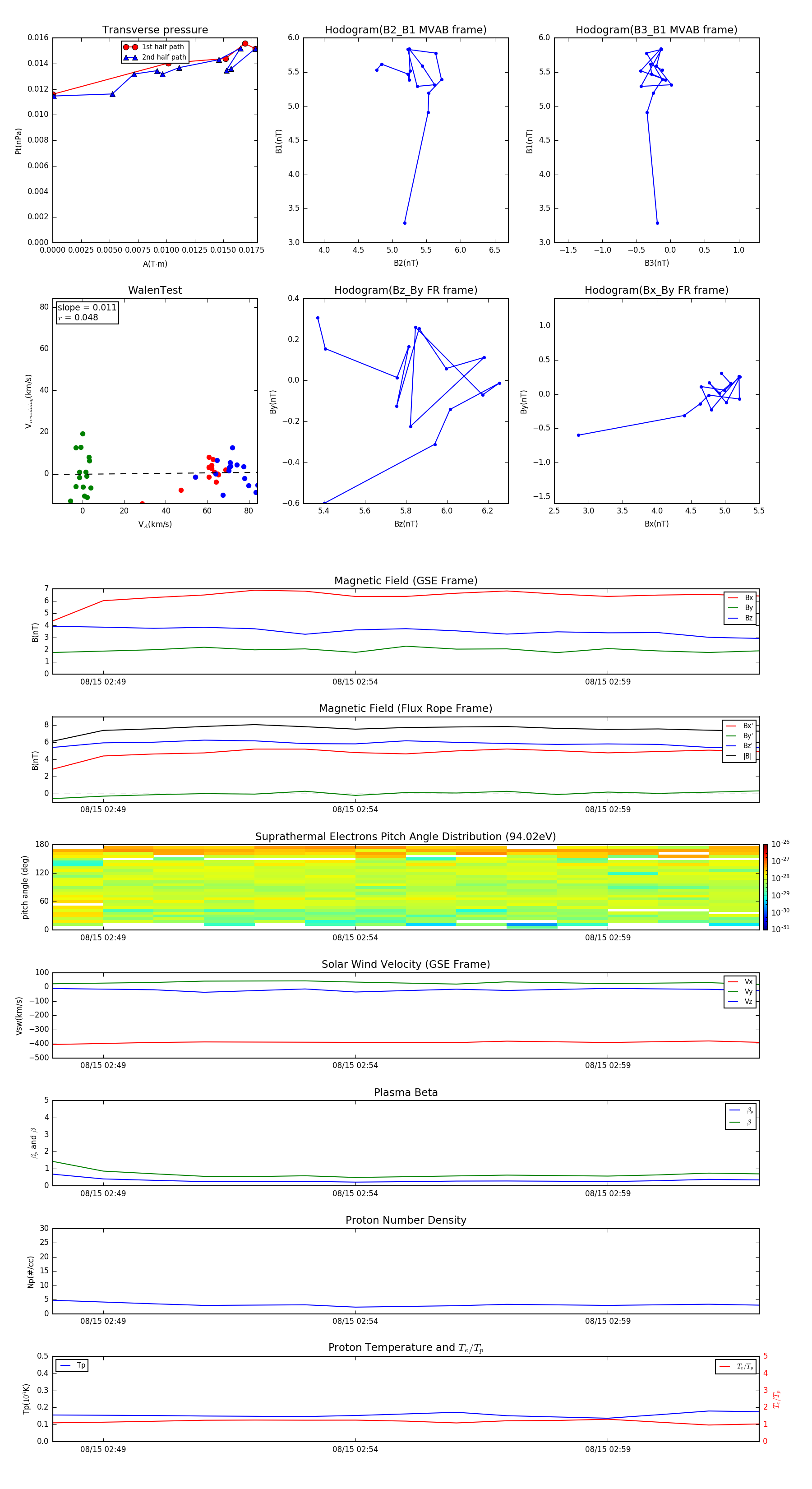Click the 'By' legend entry in GSE field plot
Image resolution: width=812 pixels, height=1489 pixels.
pyautogui.click(x=740, y=607)
